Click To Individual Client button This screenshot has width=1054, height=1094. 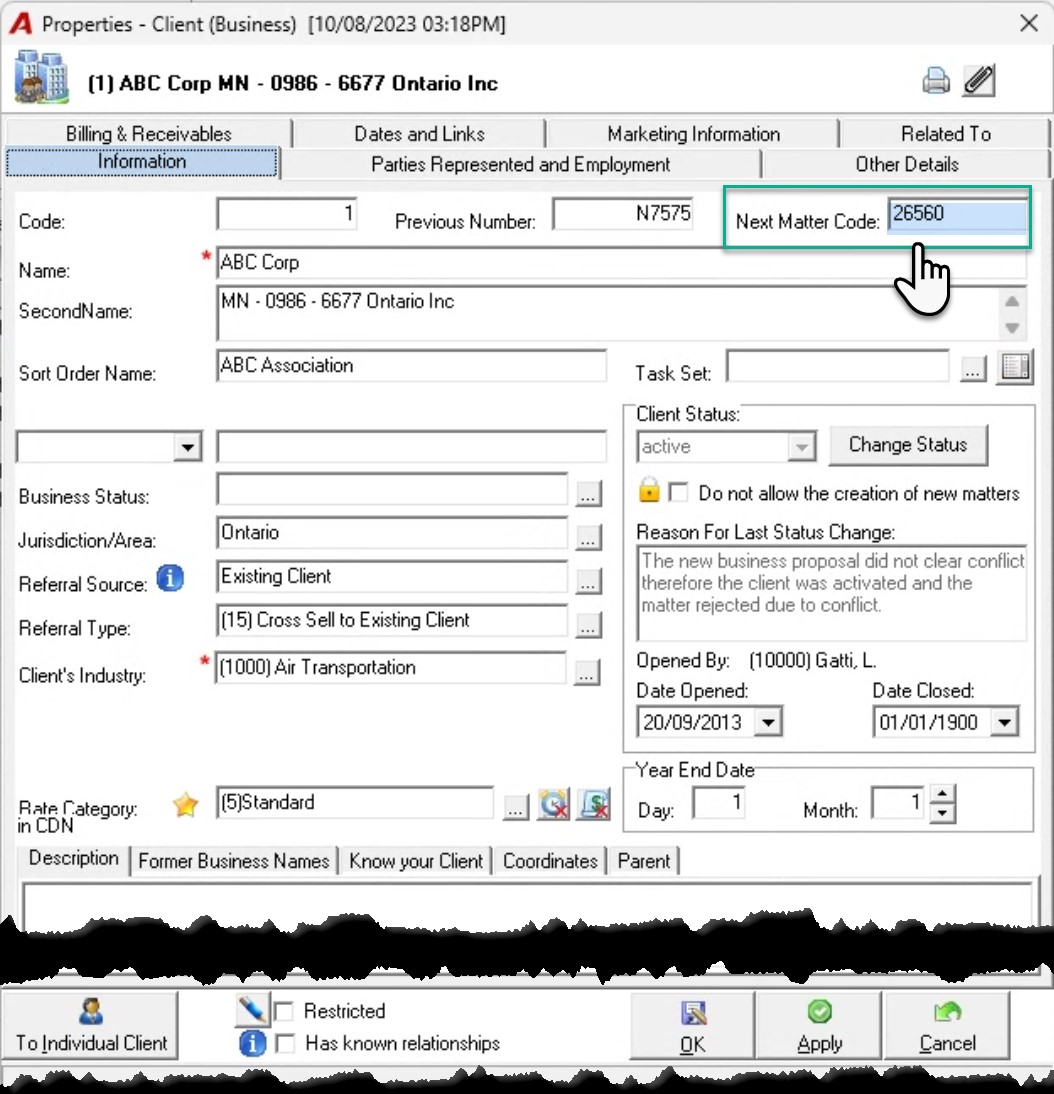click(91, 1026)
